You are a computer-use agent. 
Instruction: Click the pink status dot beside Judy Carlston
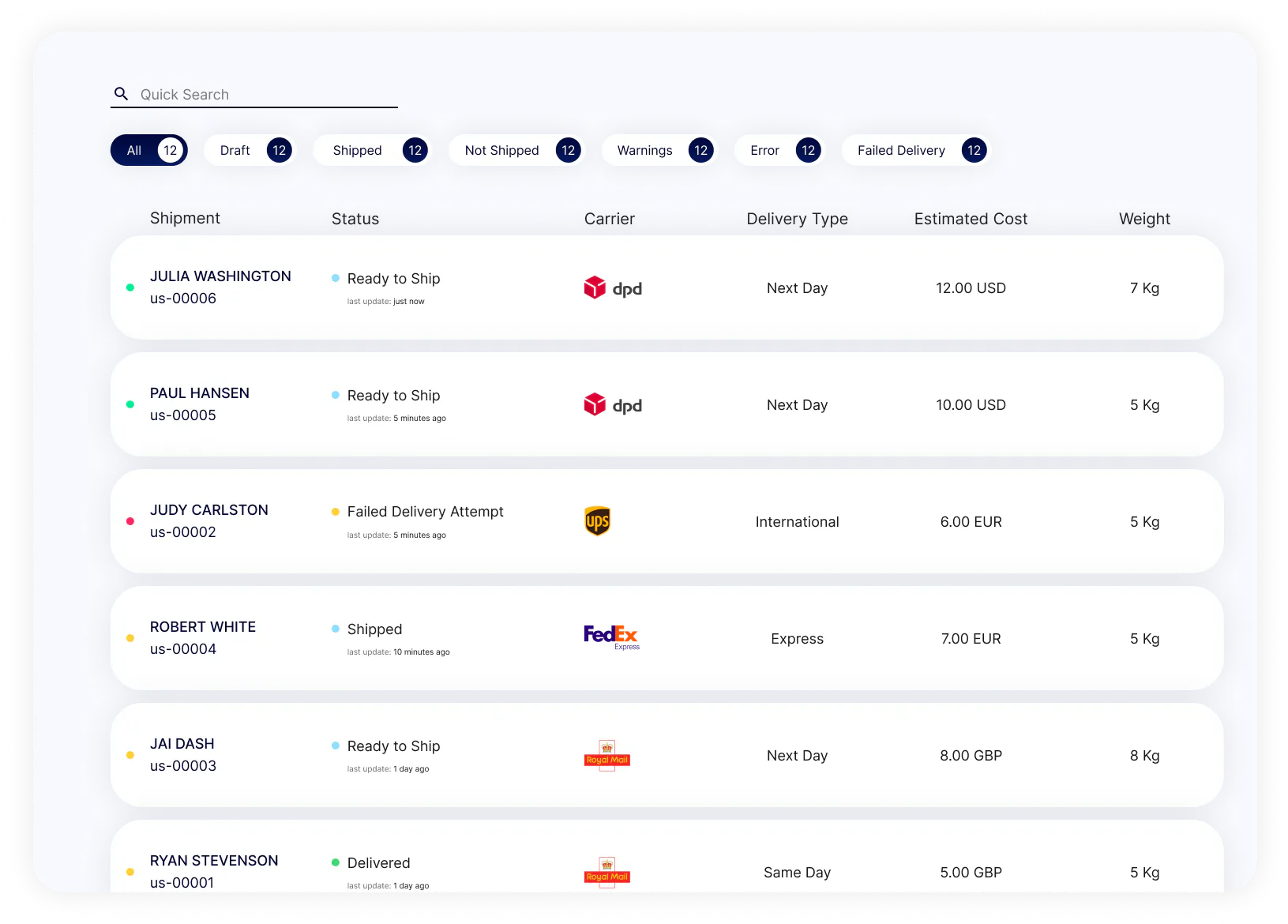(x=130, y=520)
